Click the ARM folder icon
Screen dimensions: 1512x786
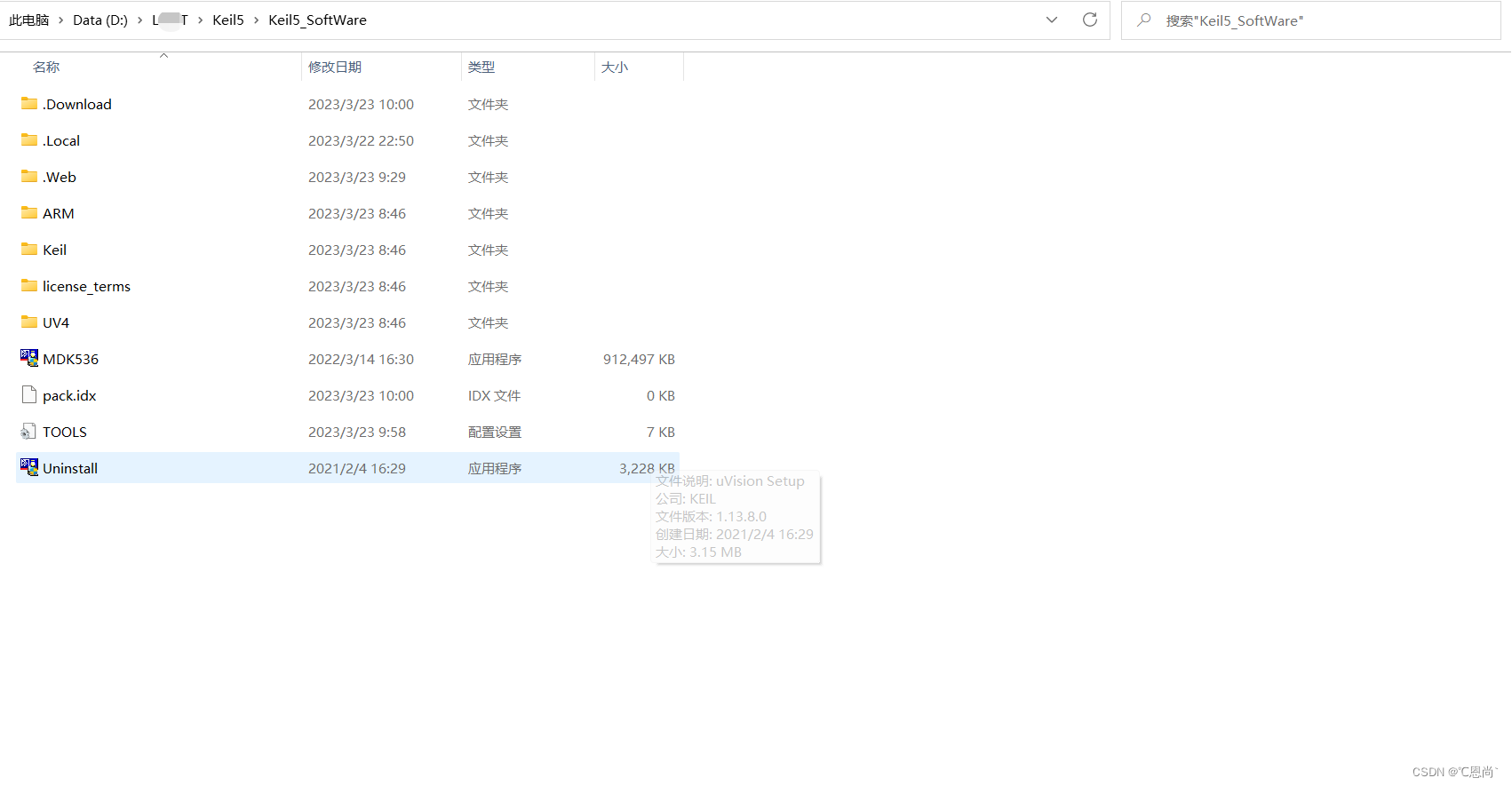[29, 213]
